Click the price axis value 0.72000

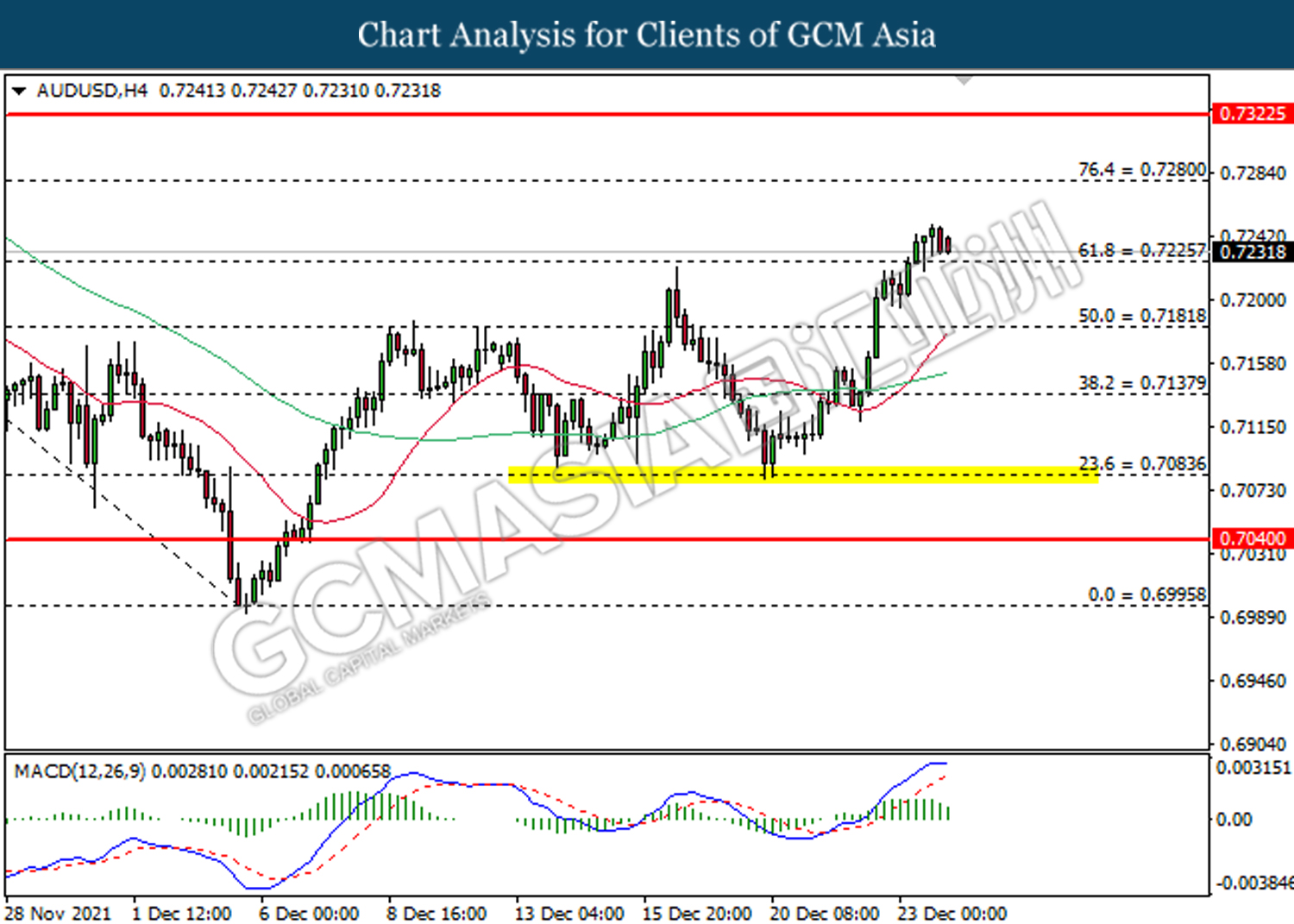(x=1253, y=300)
